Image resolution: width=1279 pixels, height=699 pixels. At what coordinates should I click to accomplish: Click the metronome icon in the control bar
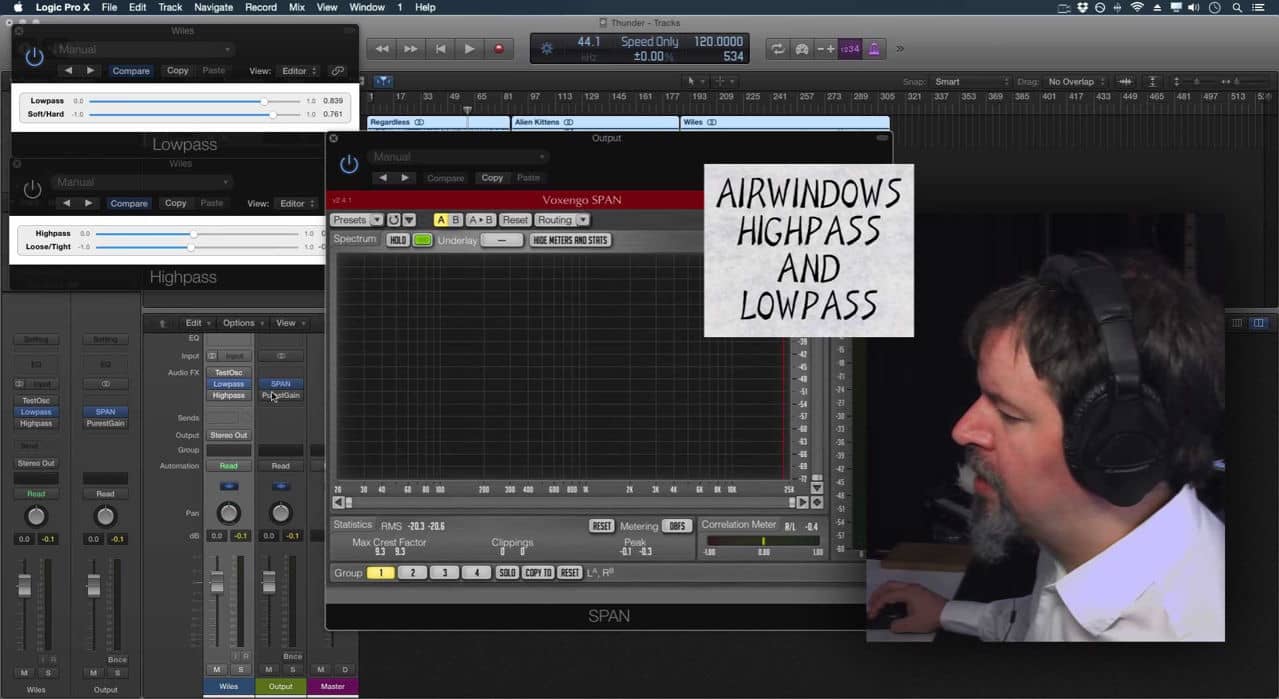coord(874,48)
